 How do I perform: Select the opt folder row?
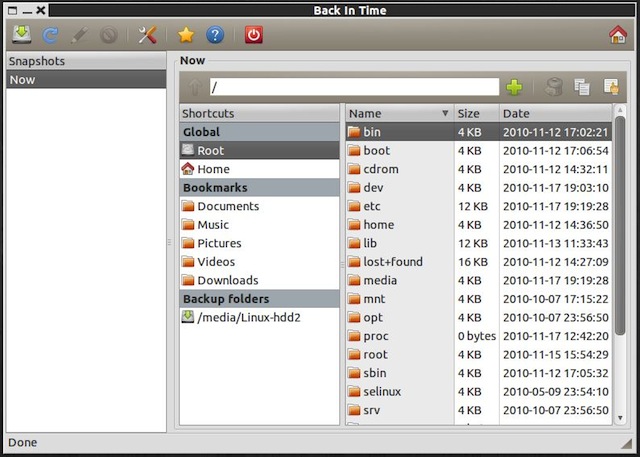[x=479, y=317]
